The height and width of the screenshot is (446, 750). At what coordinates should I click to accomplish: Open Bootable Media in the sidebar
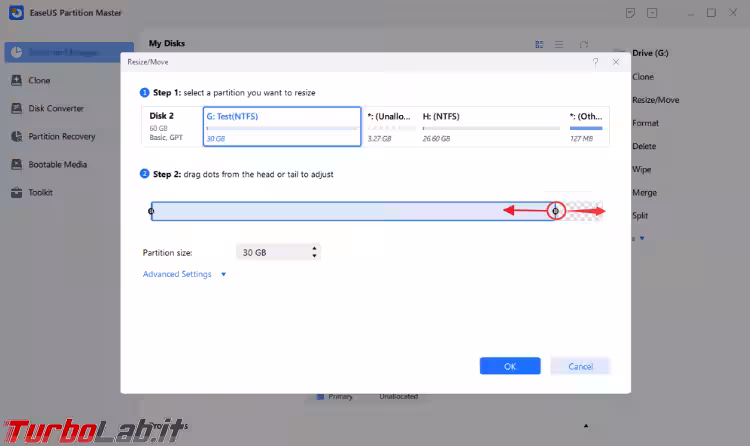(x=57, y=164)
